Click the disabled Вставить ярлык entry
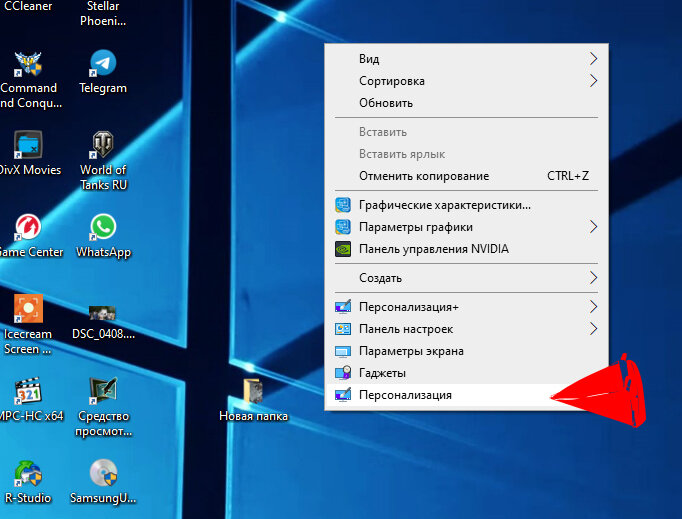 (466, 154)
